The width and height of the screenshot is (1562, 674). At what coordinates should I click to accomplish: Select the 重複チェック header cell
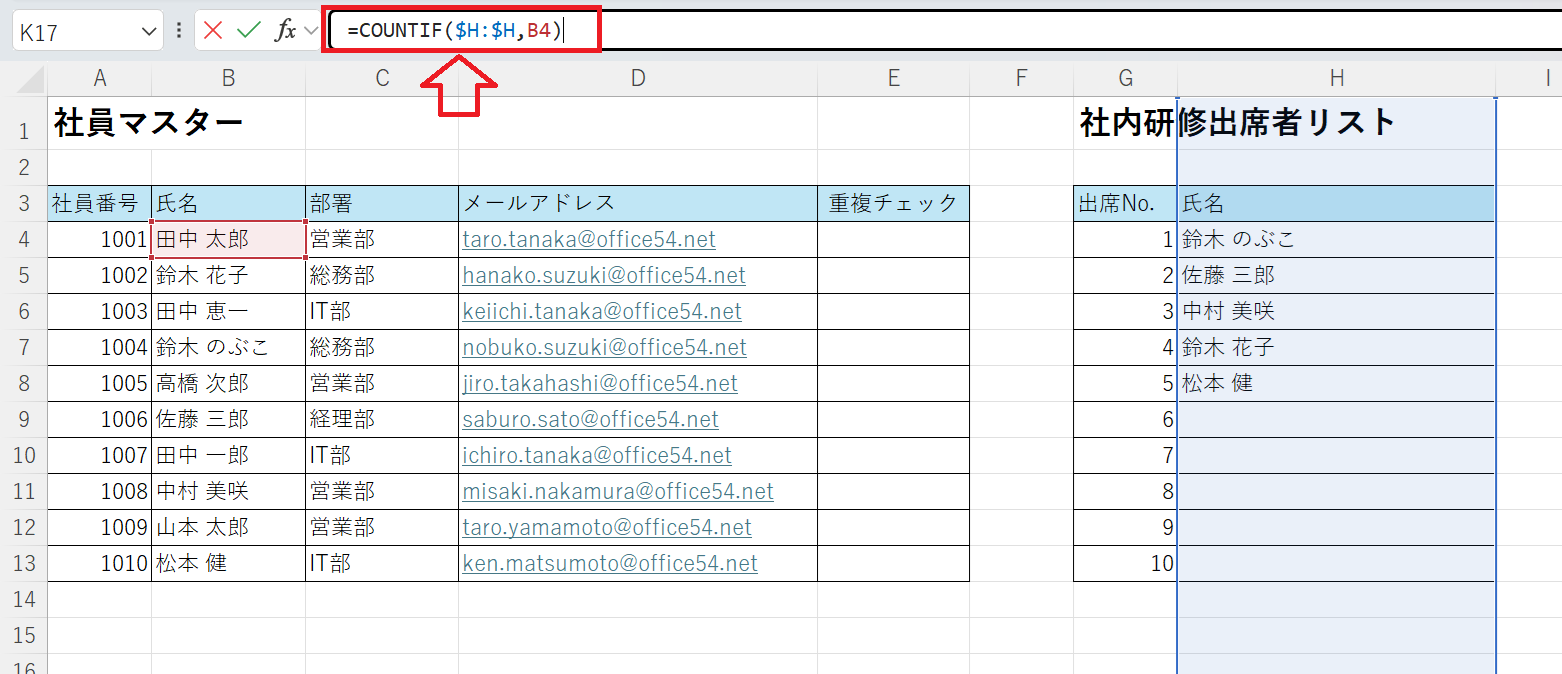point(894,203)
